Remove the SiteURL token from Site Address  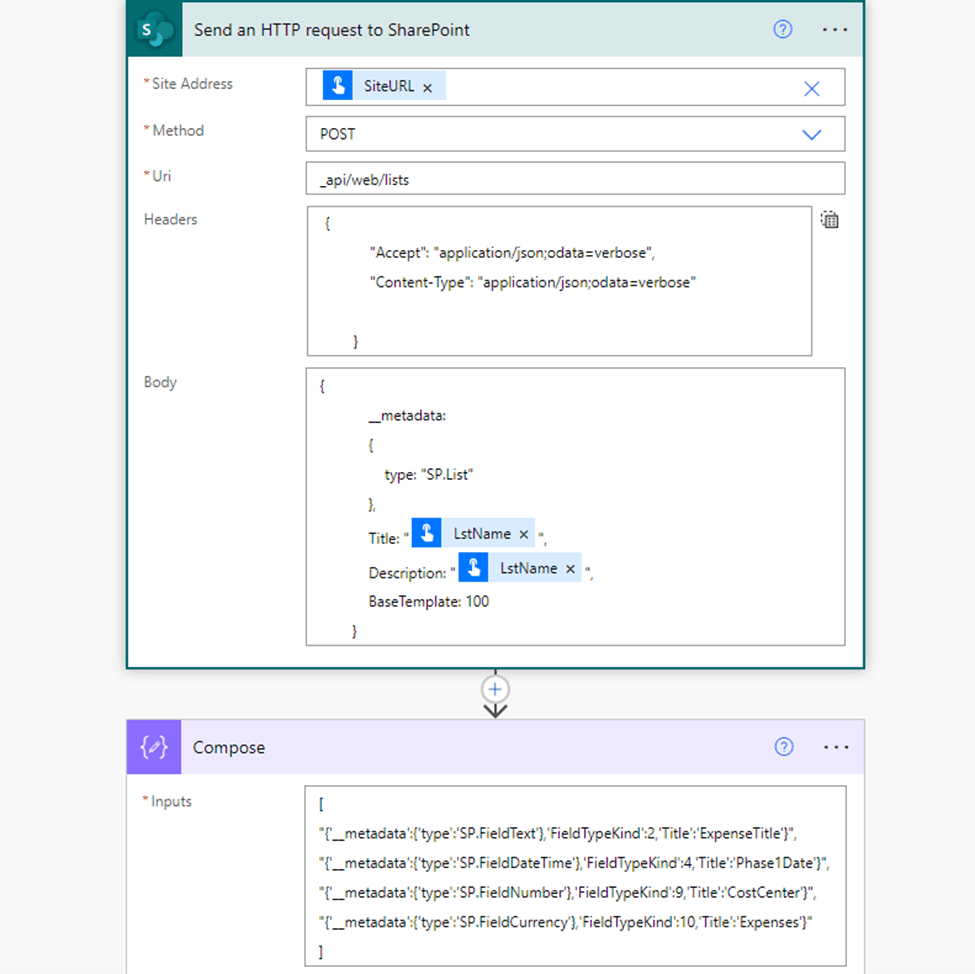pos(427,88)
